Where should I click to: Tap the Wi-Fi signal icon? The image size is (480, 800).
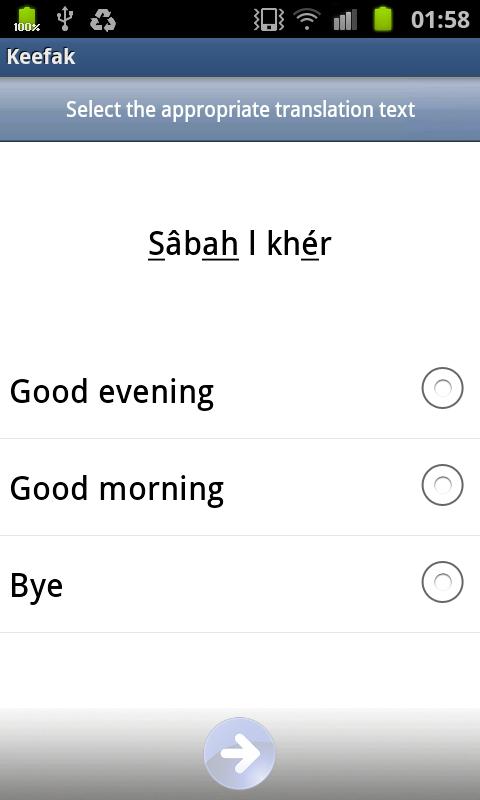coord(307,19)
